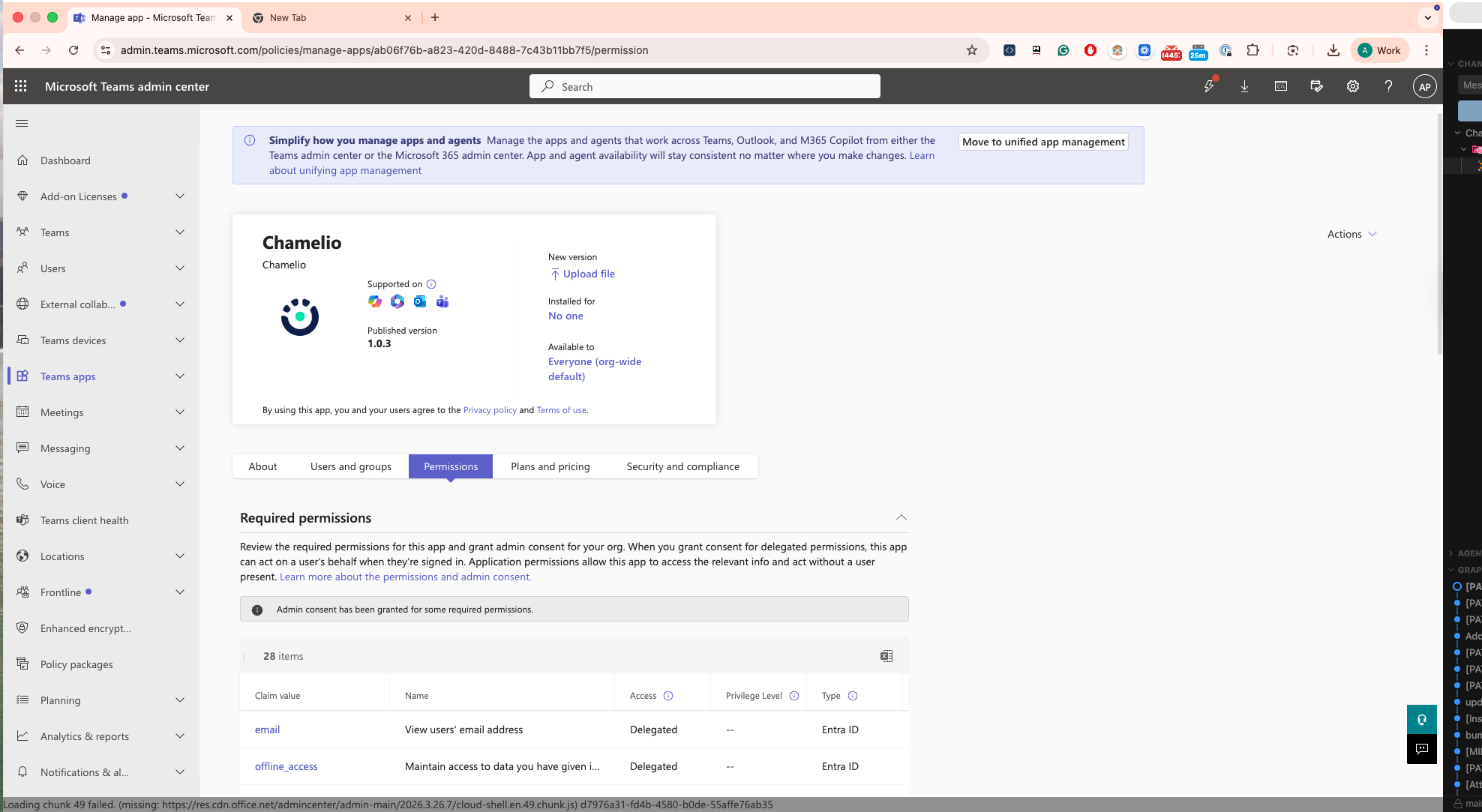1482x812 pixels.
Task: Open the Microsoft 365 app launcher waffle
Action: [x=21, y=86]
